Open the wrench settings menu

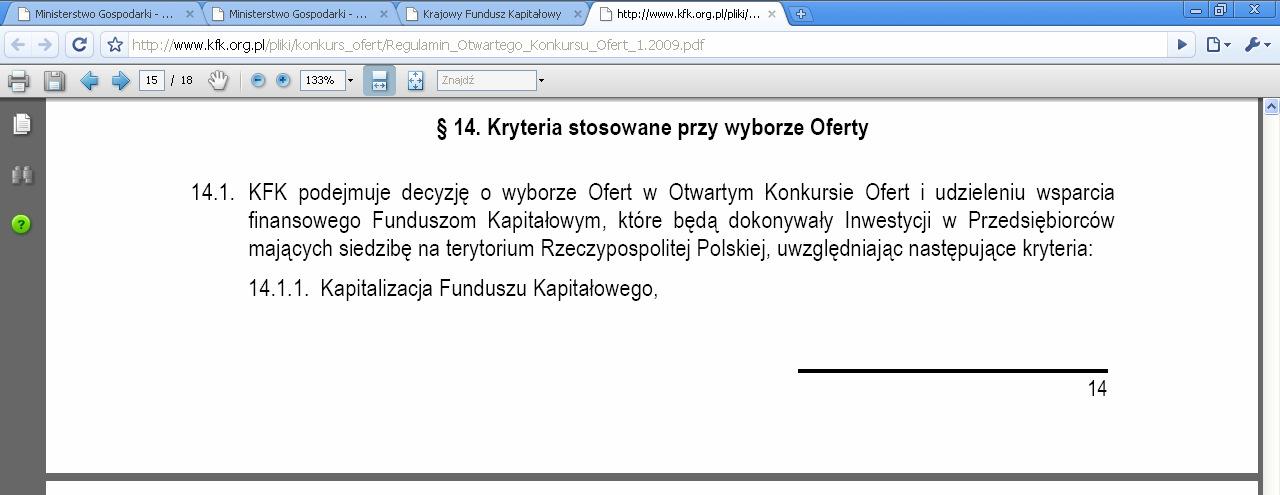coord(1257,45)
